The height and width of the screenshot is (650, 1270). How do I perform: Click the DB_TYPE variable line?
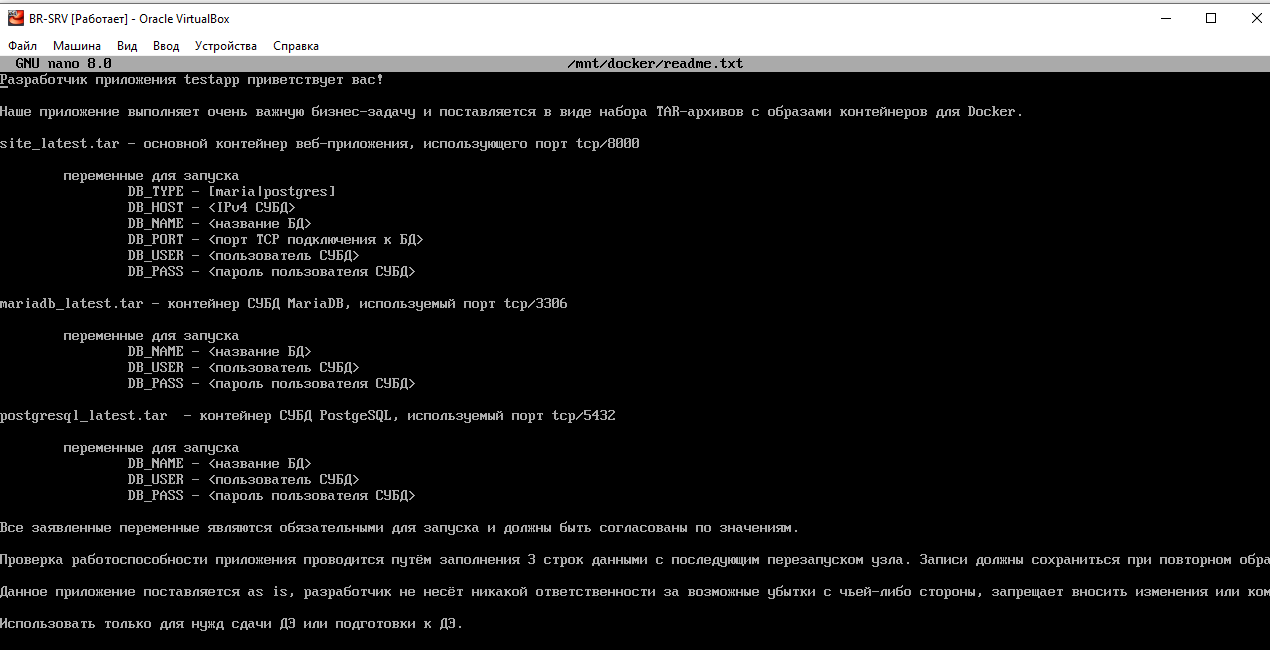point(232,192)
